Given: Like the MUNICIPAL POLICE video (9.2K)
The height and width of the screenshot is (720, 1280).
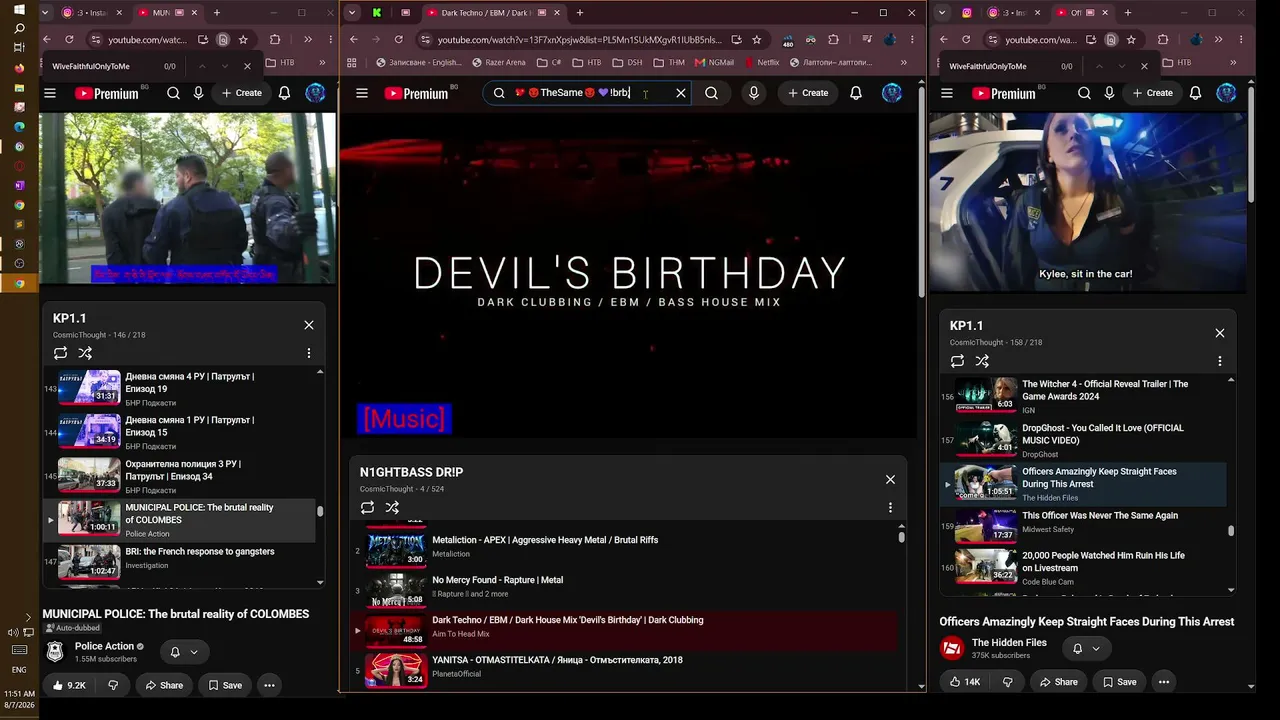Looking at the screenshot, I should pyautogui.click(x=69, y=685).
